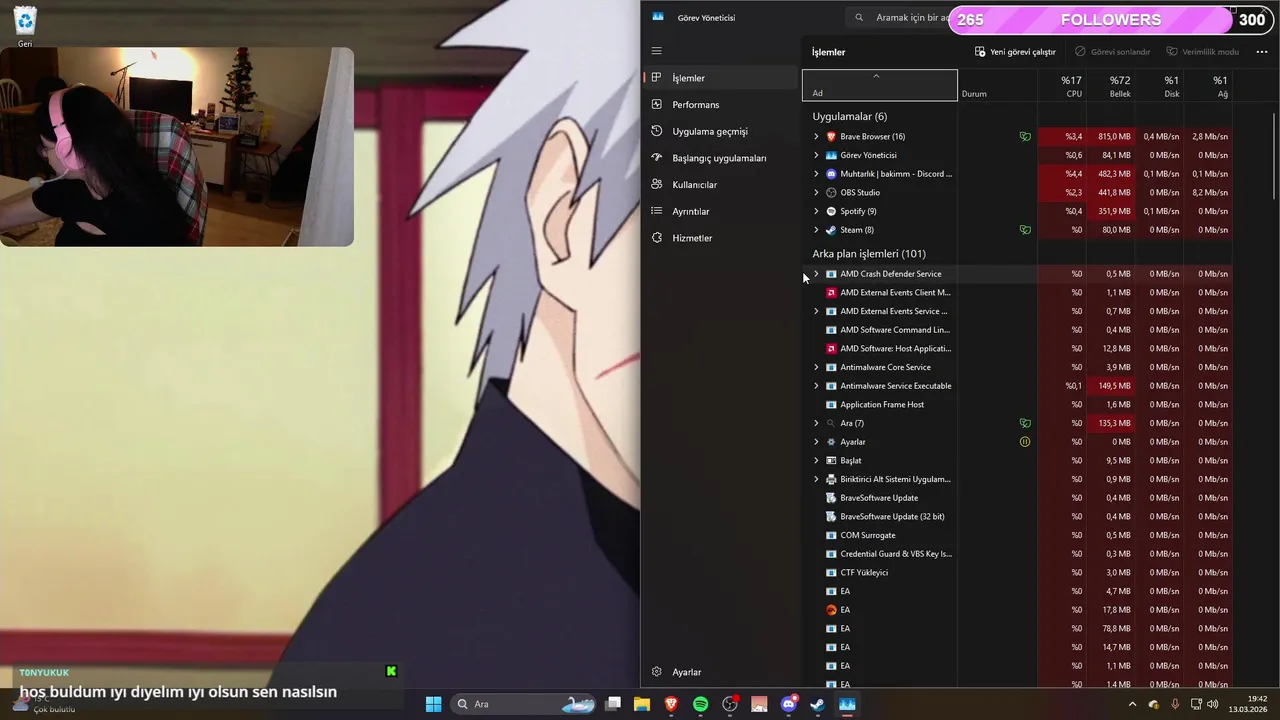Expand AMD Crash Defender Service row
The image size is (1280, 720).
click(x=816, y=273)
